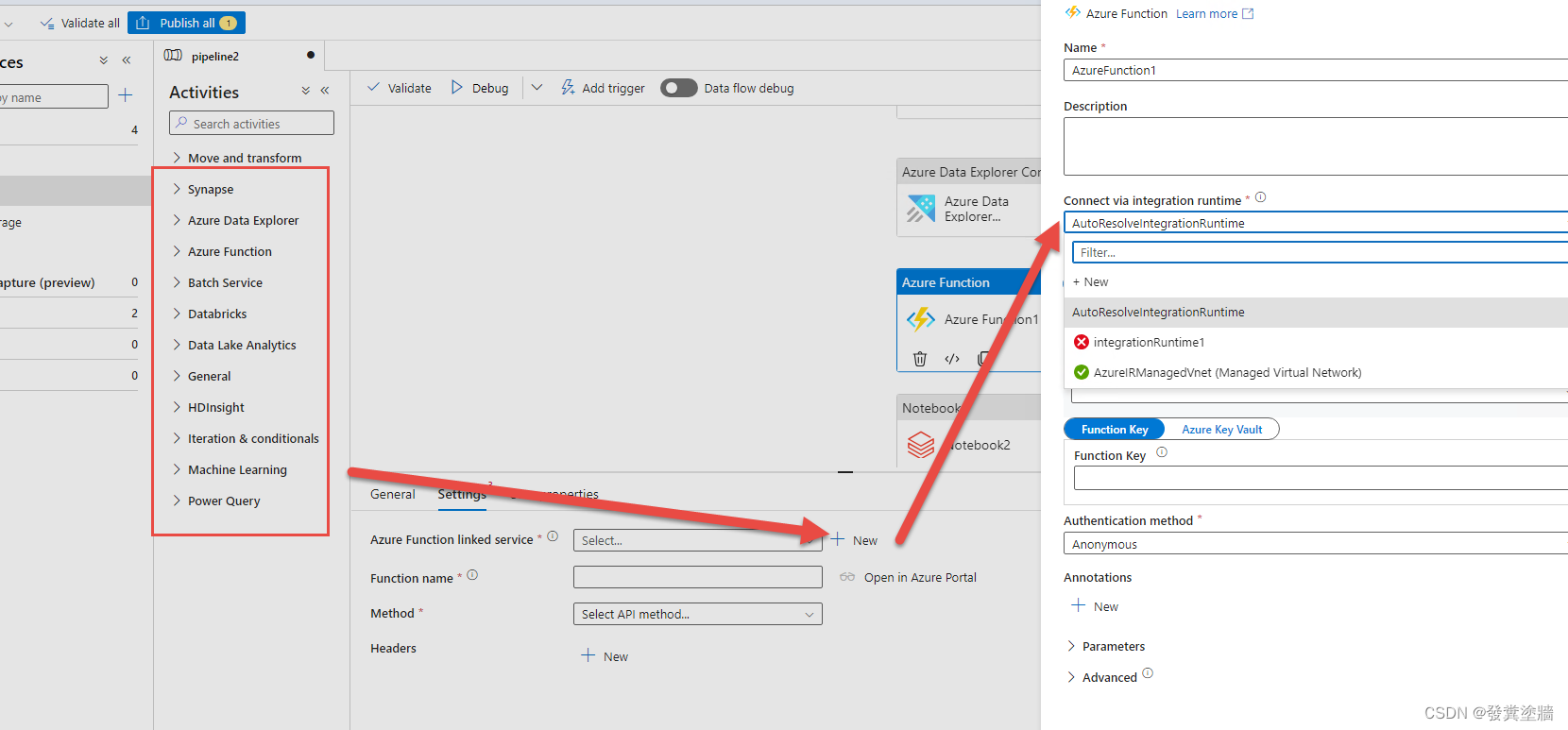Click the Add trigger lightning icon
This screenshot has height=730, width=1568.
tap(568, 87)
